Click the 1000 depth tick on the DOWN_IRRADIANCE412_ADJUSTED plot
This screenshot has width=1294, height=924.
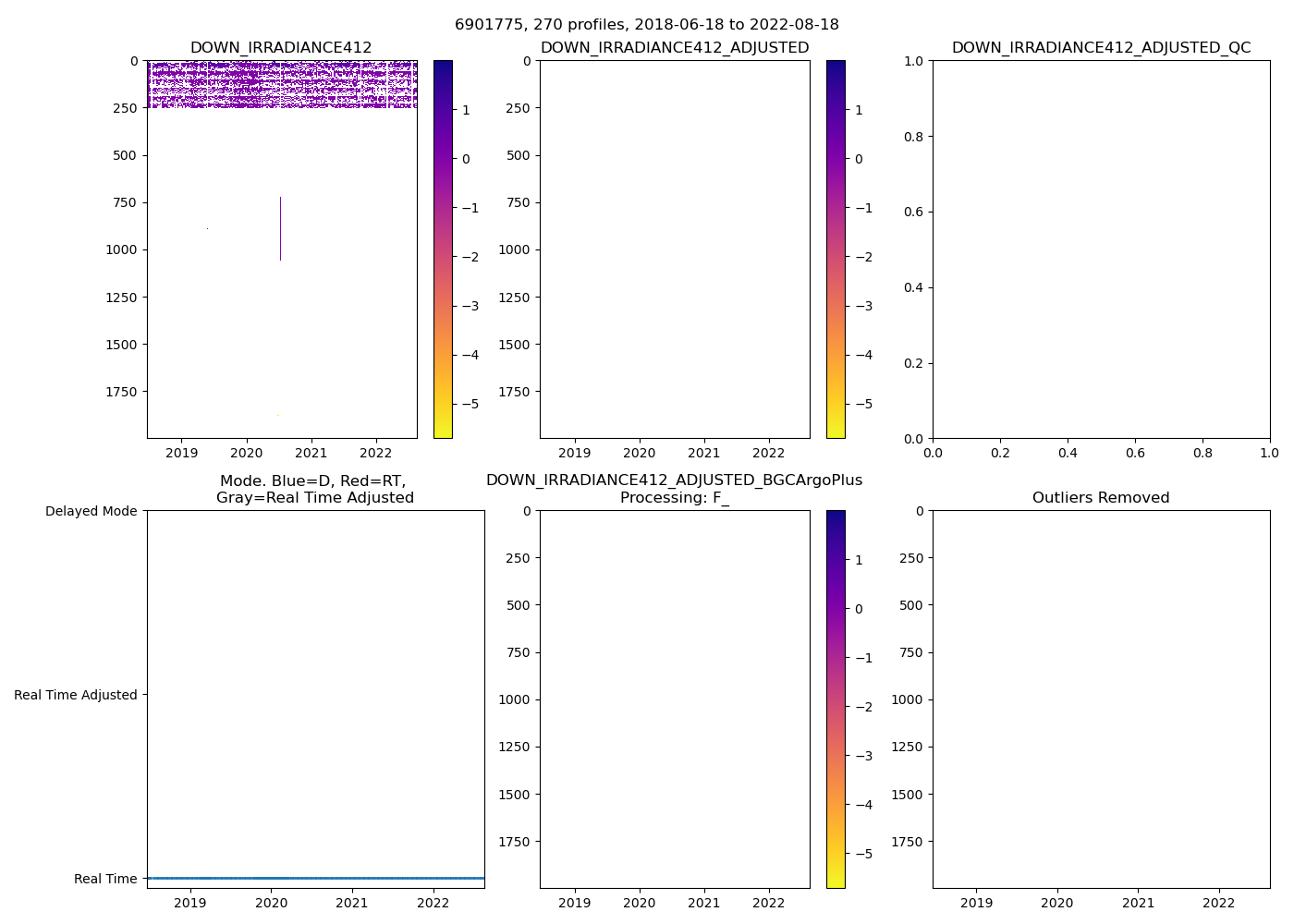pyautogui.click(x=516, y=249)
